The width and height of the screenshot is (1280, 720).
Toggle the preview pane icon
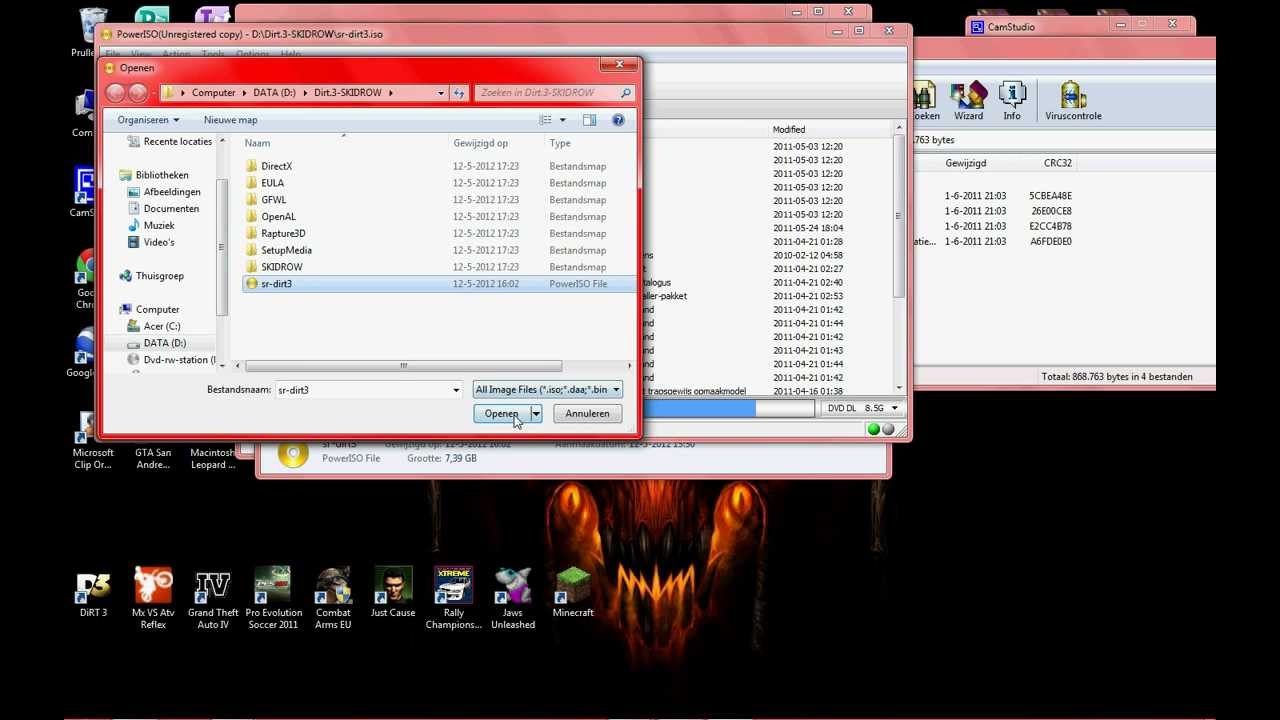589,120
